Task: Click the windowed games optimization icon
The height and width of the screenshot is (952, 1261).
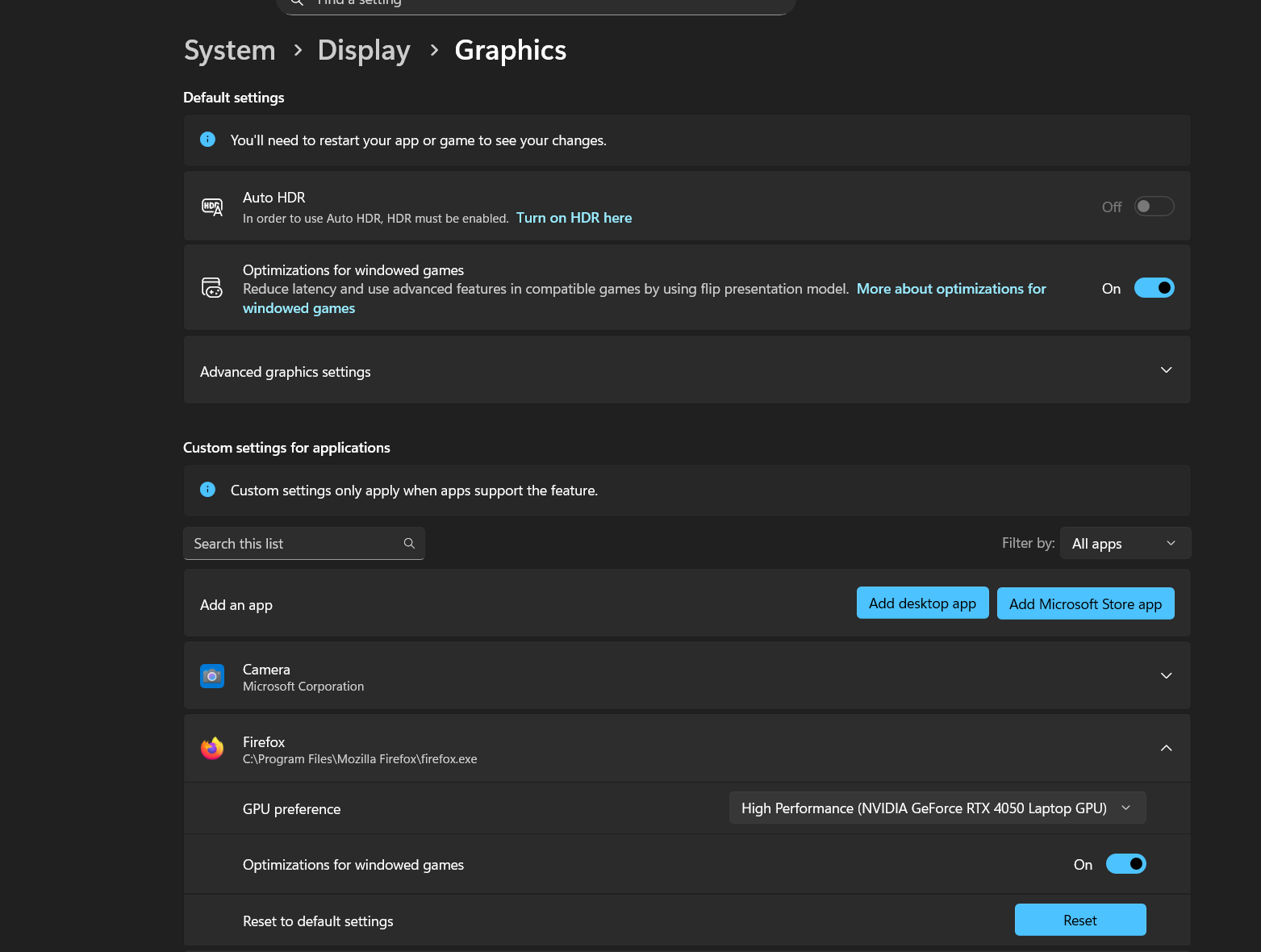Action: click(x=212, y=288)
